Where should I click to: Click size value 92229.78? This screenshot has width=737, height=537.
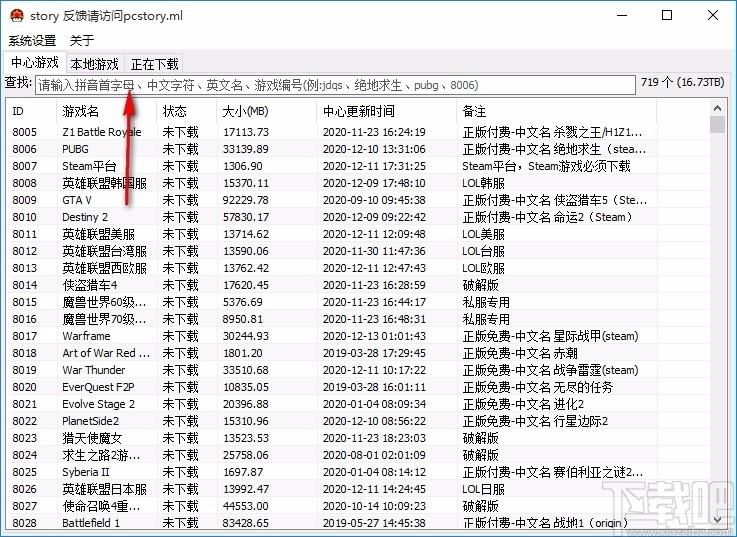pyautogui.click(x=246, y=200)
